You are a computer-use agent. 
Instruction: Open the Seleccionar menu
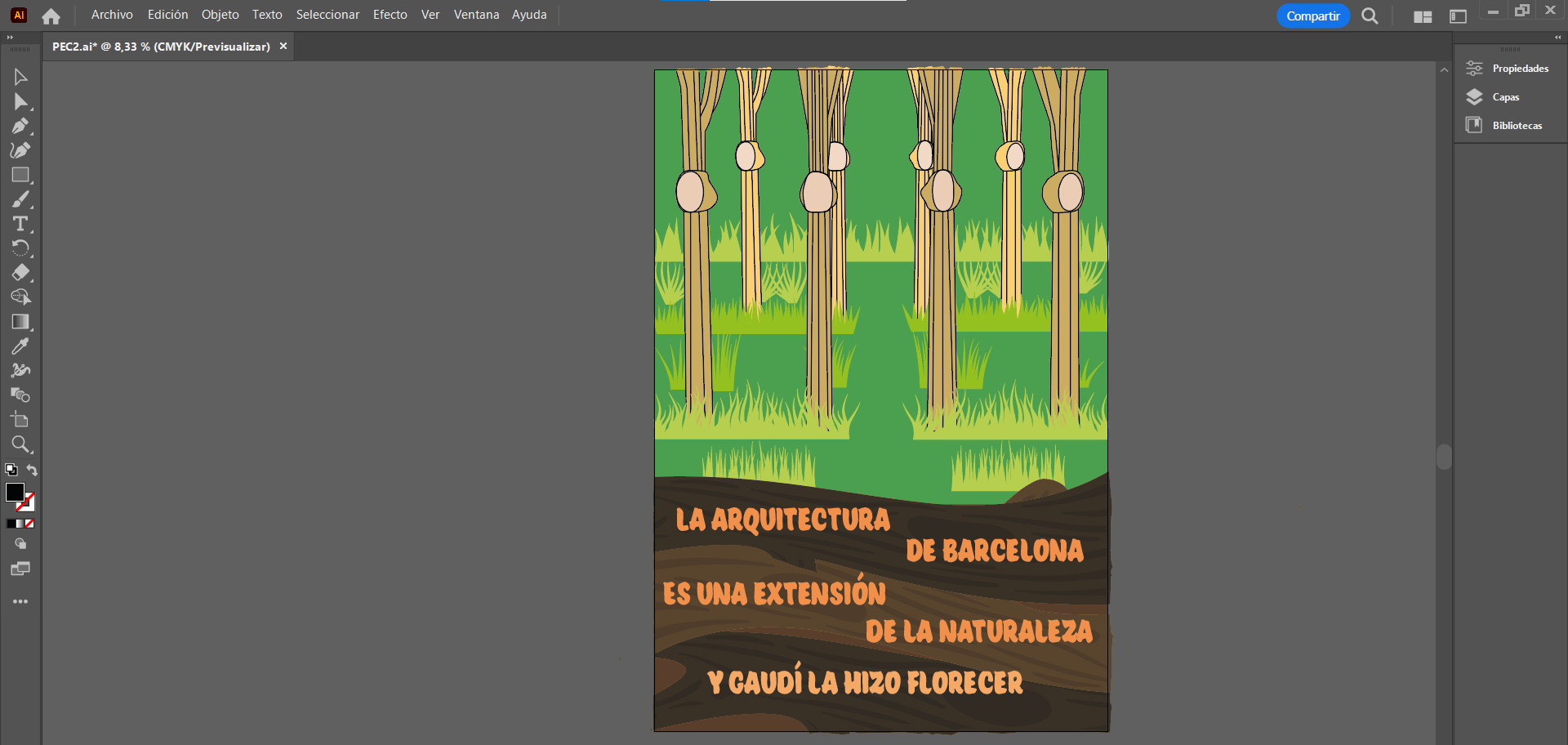pos(327,15)
